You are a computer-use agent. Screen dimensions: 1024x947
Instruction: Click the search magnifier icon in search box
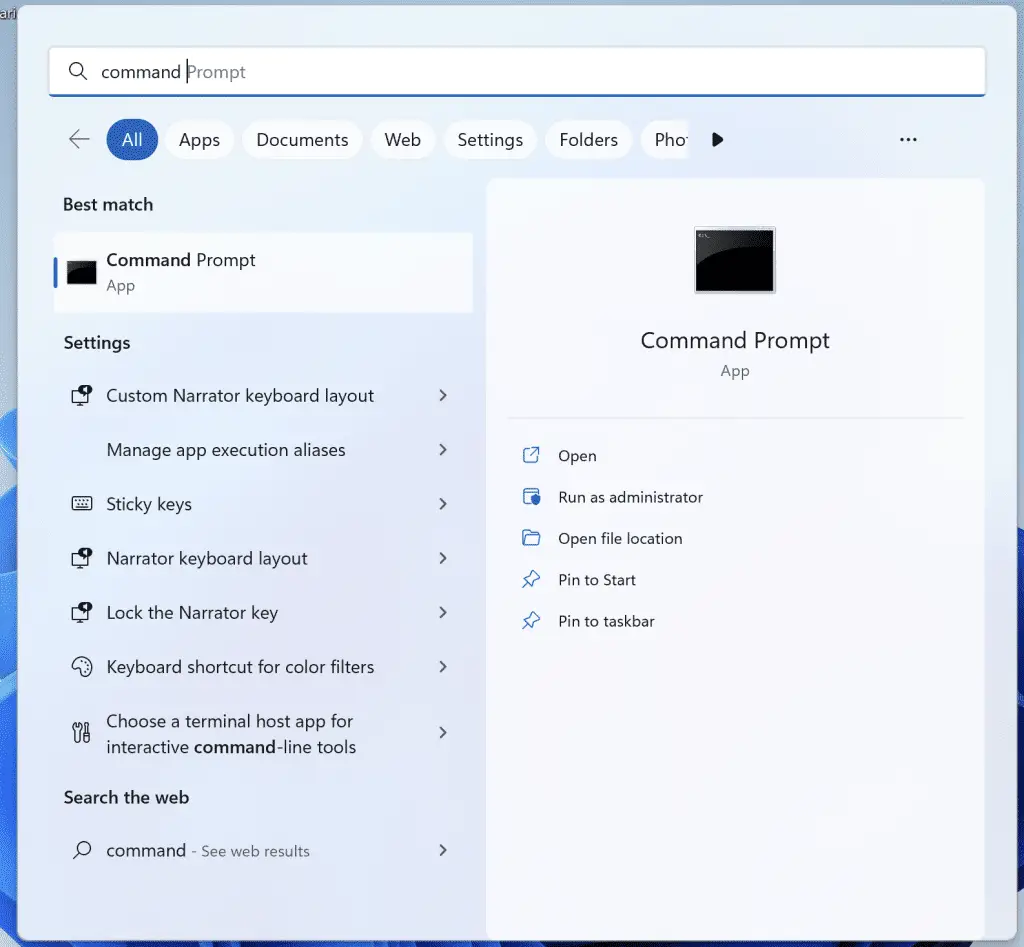click(78, 71)
